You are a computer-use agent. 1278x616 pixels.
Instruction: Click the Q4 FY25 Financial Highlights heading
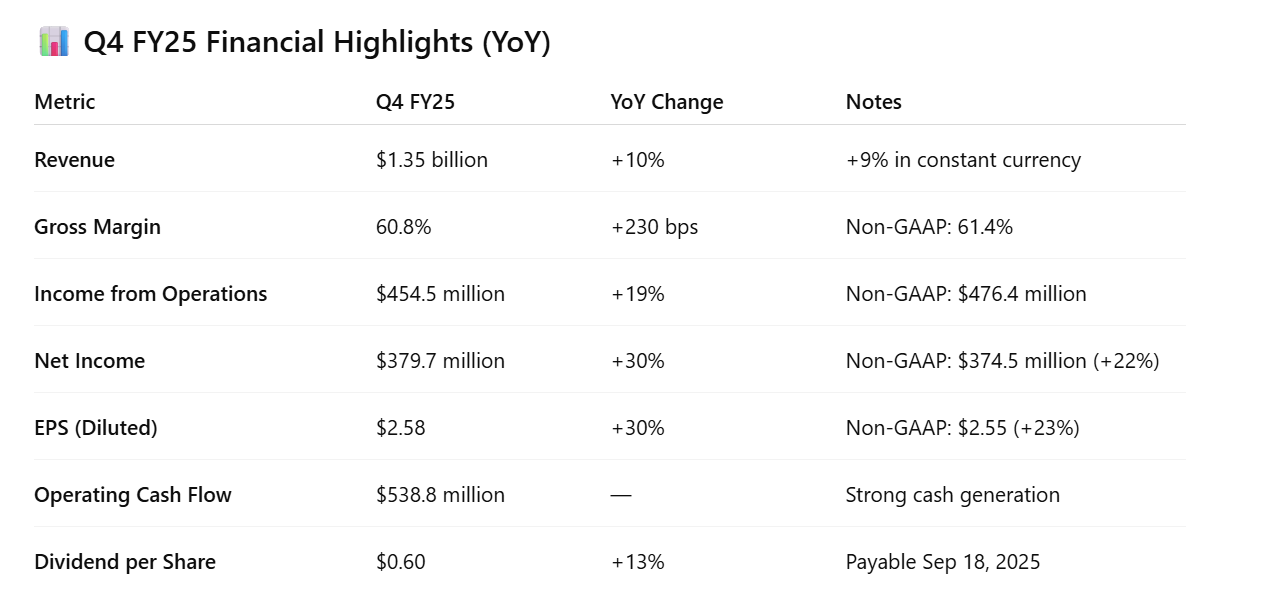316,43
